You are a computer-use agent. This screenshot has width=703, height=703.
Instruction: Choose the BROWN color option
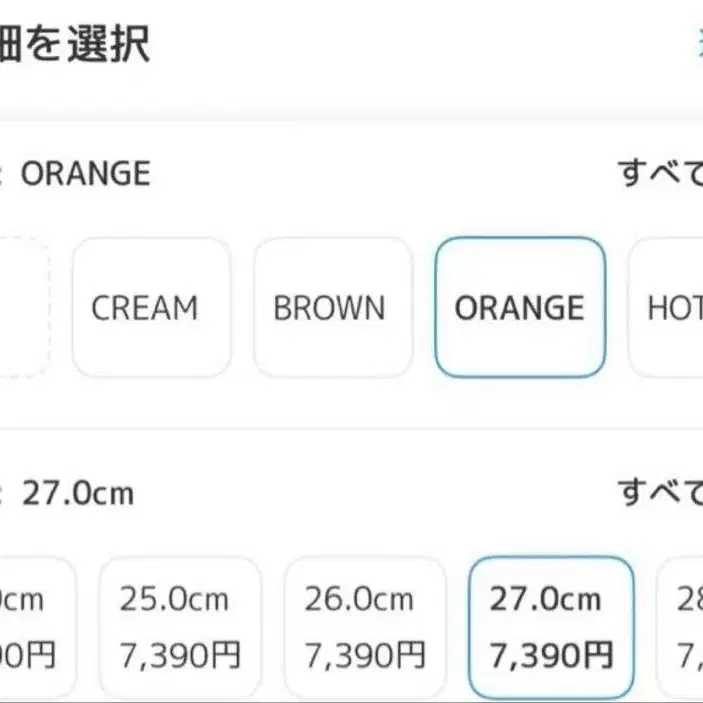(x=332, y=307)
